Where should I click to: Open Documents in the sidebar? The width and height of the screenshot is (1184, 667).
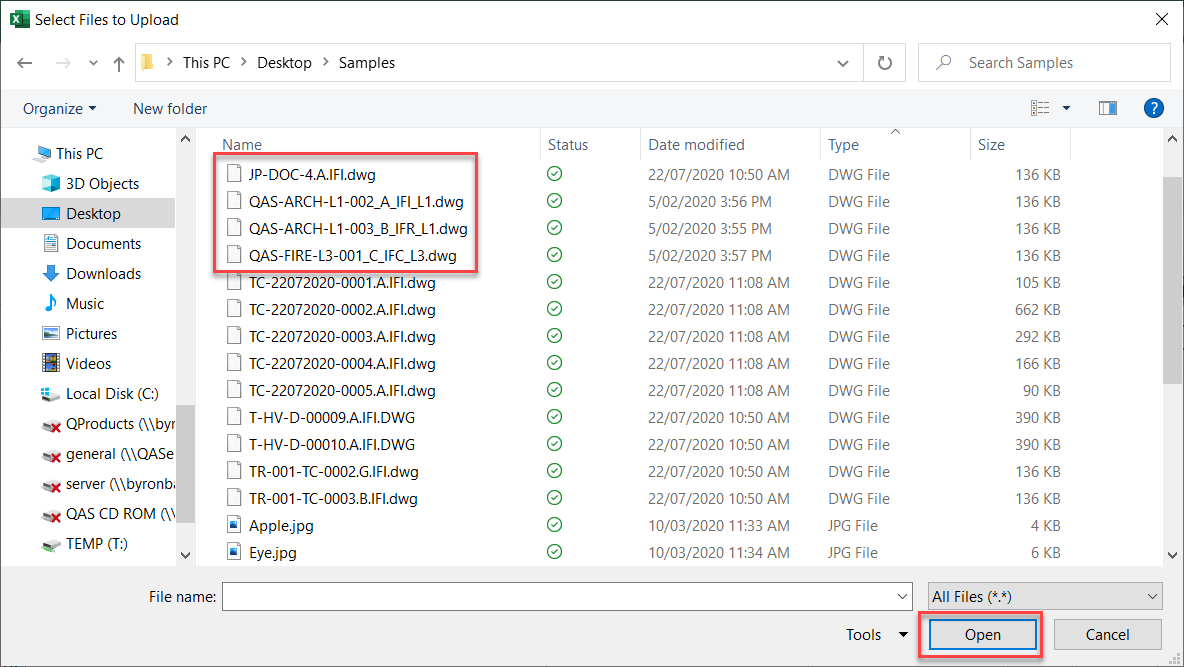tap(92, 243)
